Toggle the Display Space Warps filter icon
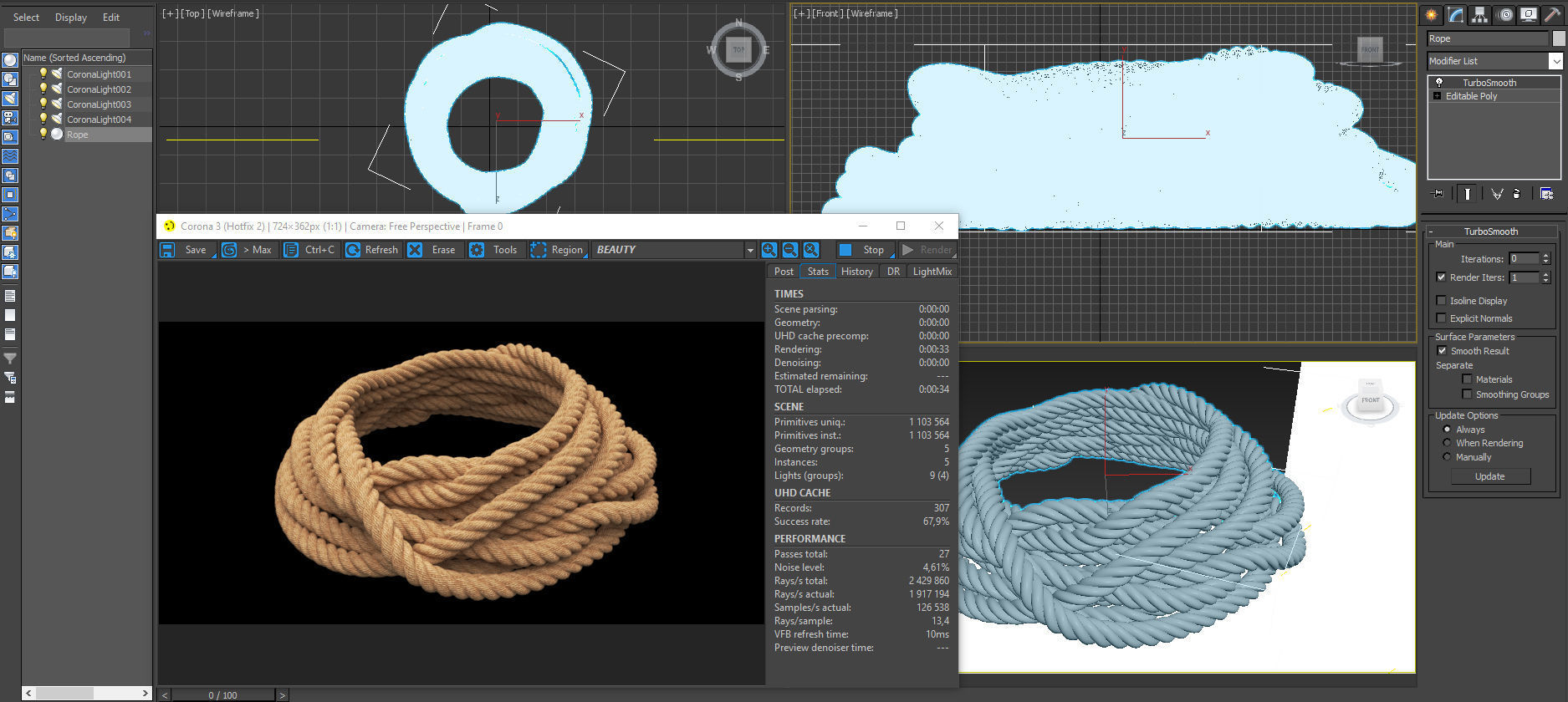 [10, 156]
